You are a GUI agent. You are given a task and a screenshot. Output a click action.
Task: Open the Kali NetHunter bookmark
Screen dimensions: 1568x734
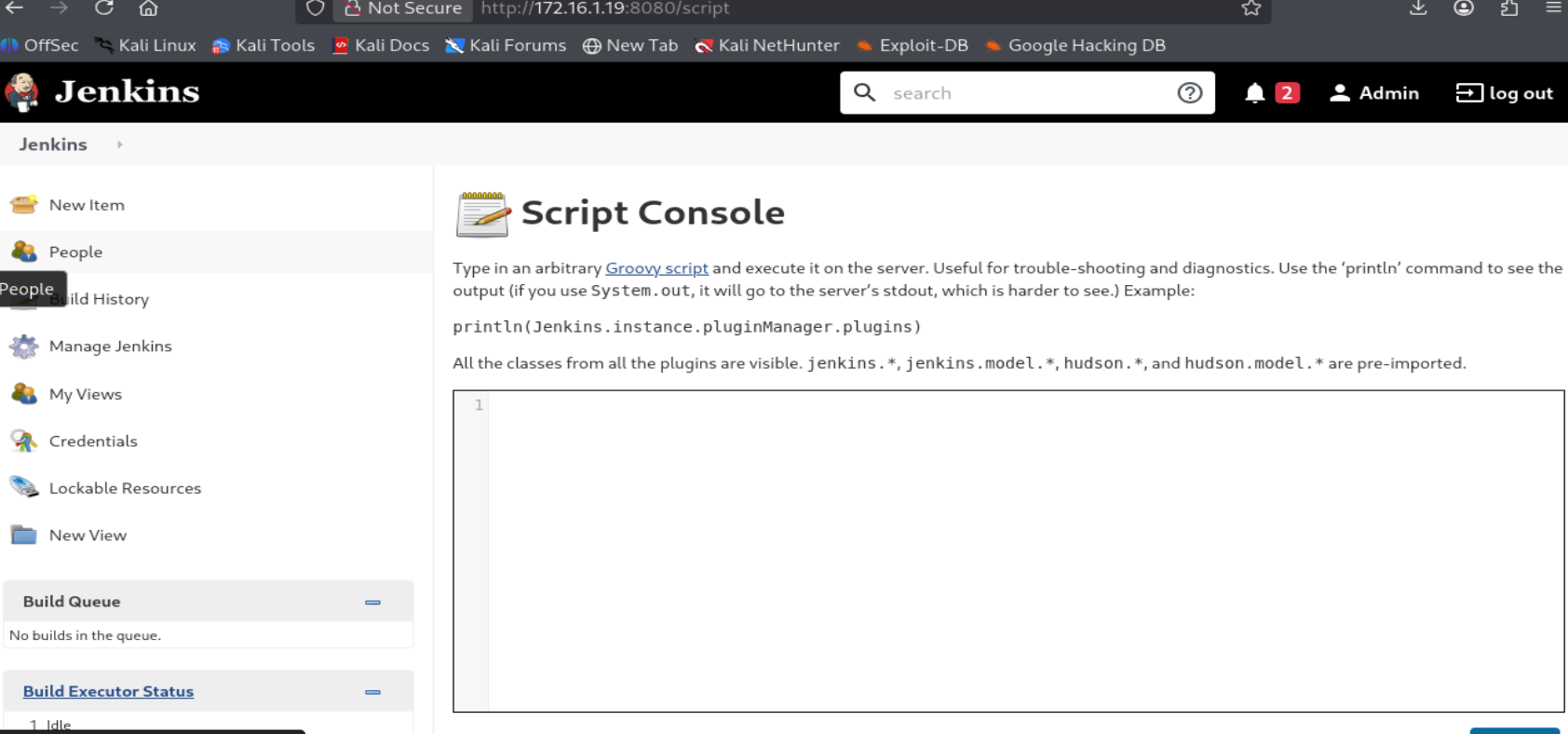tap(767, 45)
